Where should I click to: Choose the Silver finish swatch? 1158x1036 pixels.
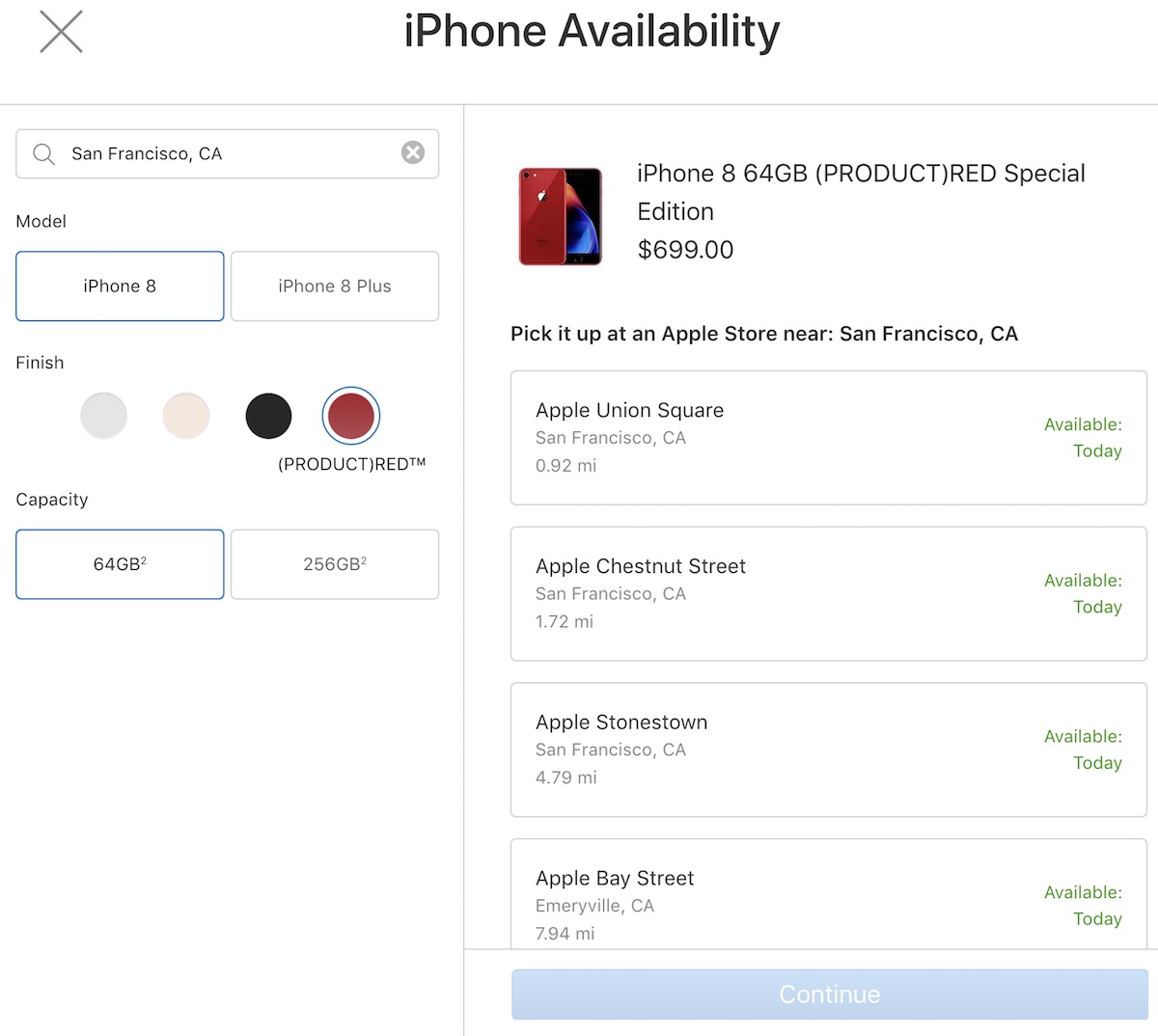pyautogui.click(x=103, y=416)
